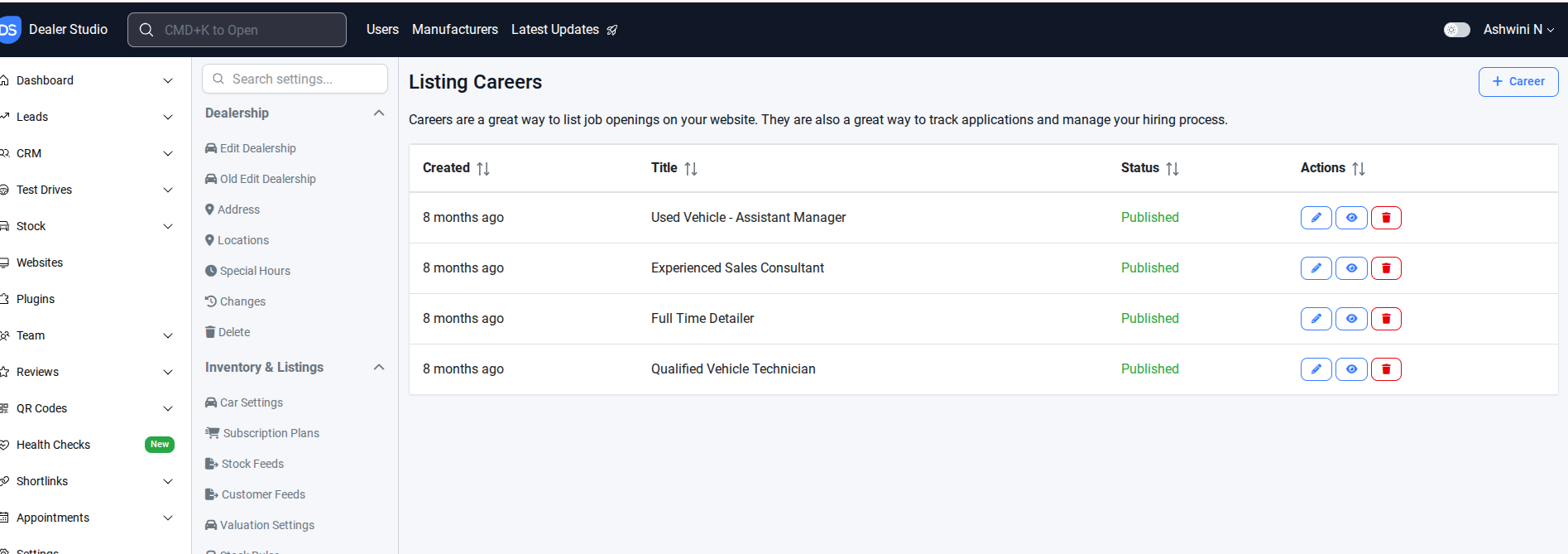Open the Manufacturers menu item
Screen dimensions: 1568x554
[x=455, y=30]
